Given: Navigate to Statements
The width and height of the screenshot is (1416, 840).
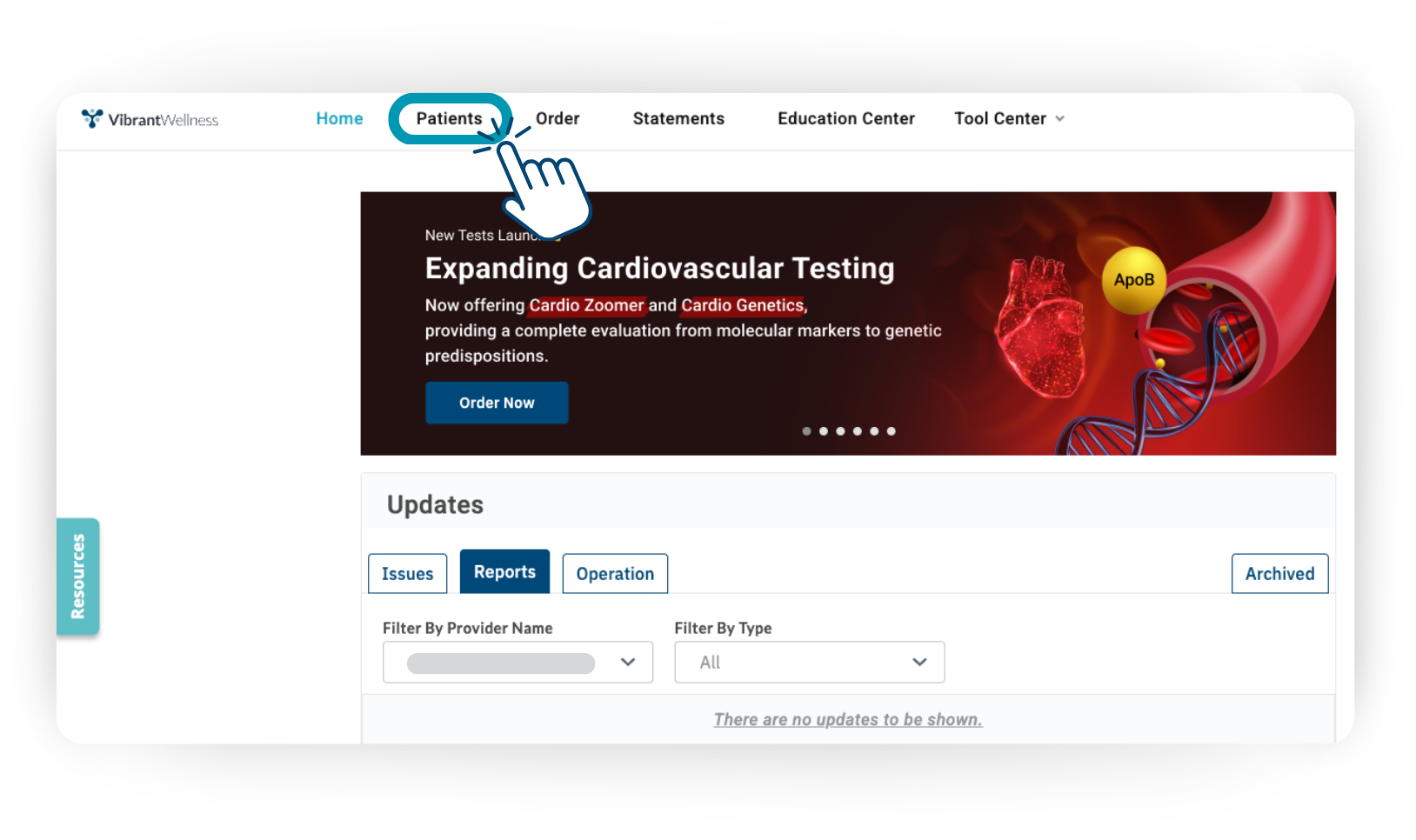Looking at the screenshot, I should pyautogui.click(x=678, y=118).
